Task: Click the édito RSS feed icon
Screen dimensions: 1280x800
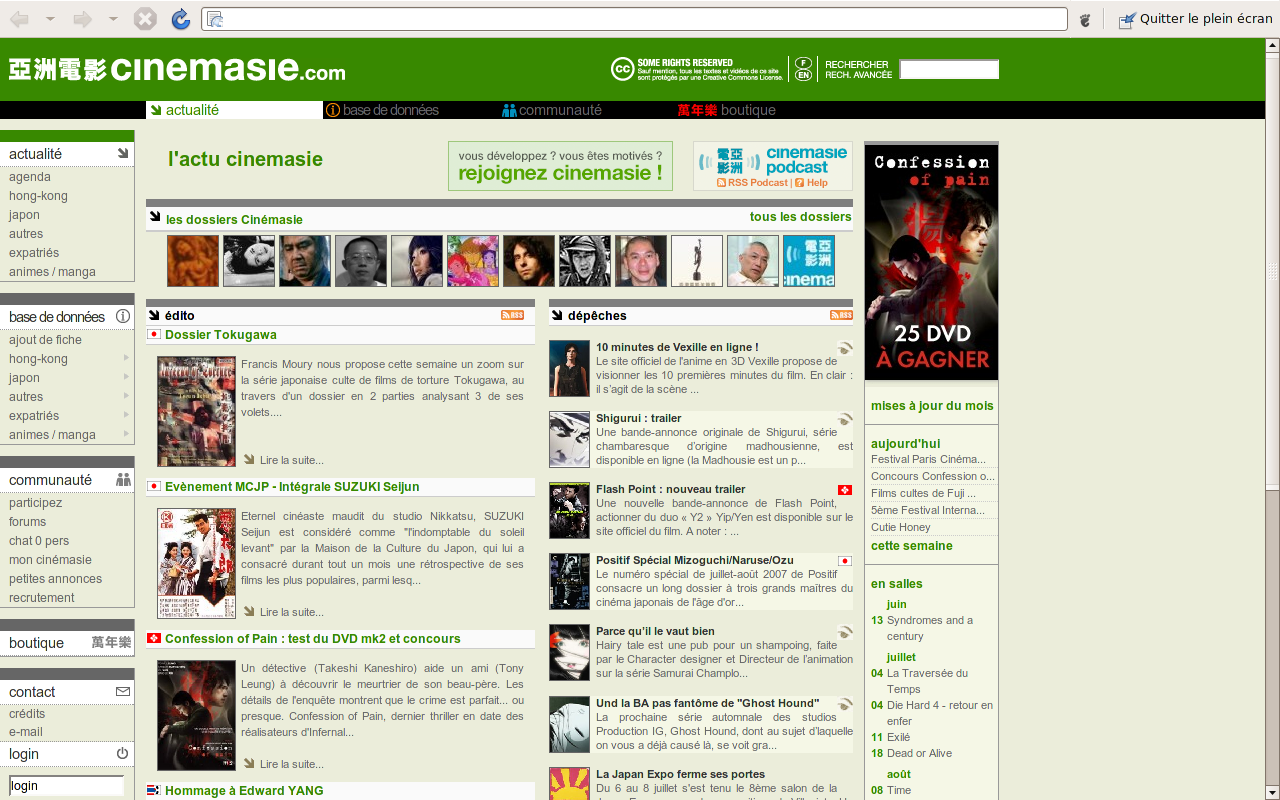Action: 512,315
